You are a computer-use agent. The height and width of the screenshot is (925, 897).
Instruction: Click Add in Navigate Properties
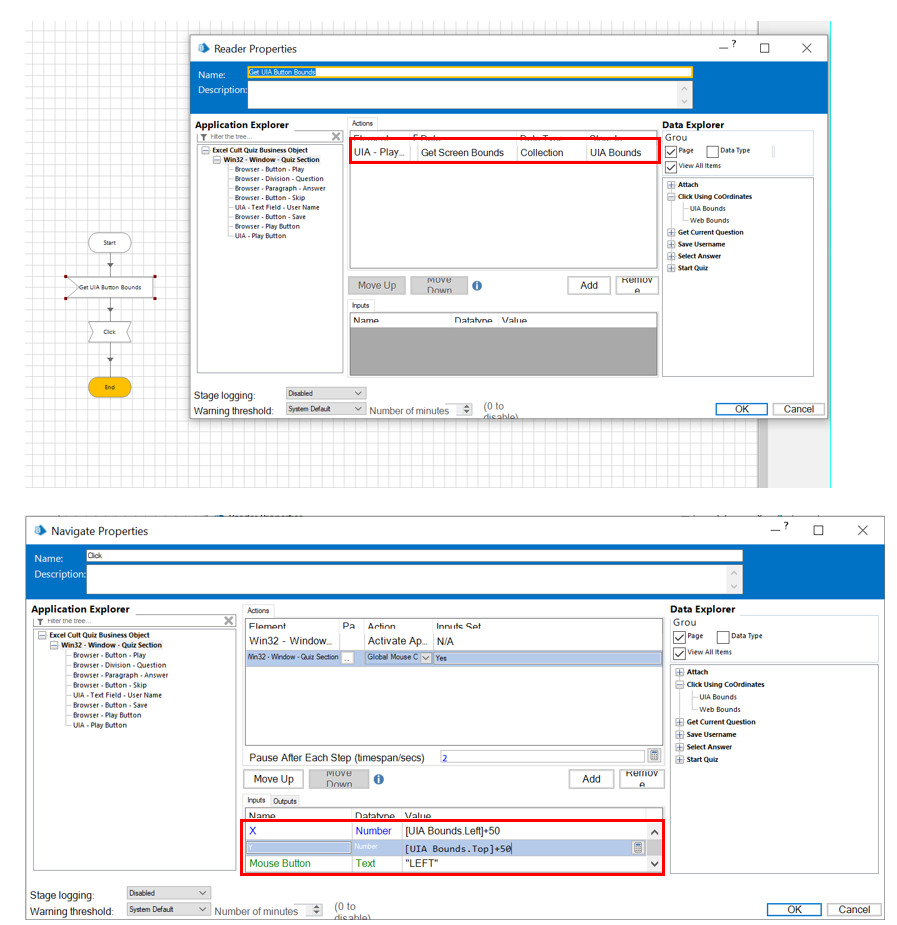click(591, 779)
